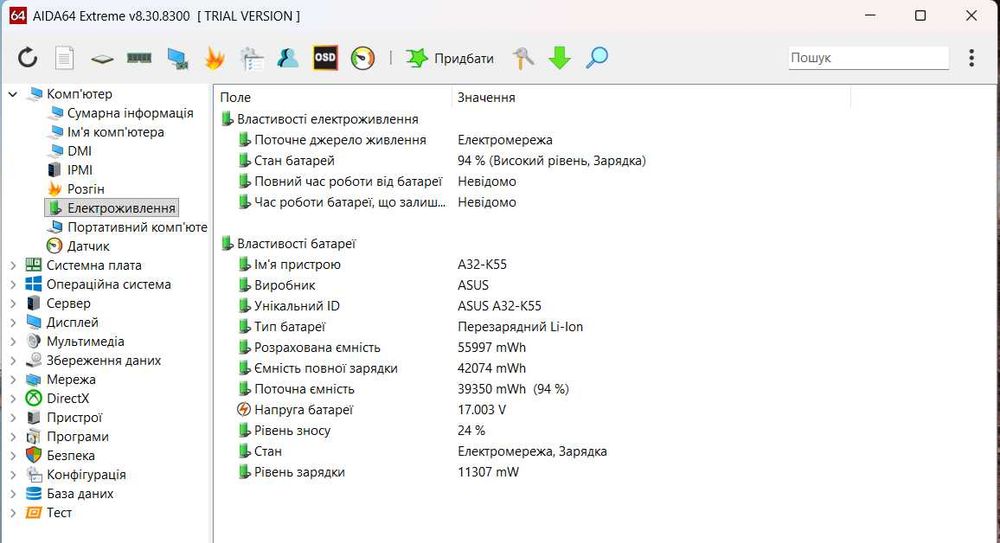1000x543 pixels.
Task: Select the IPMI tree item
Action: pos(80,170)
